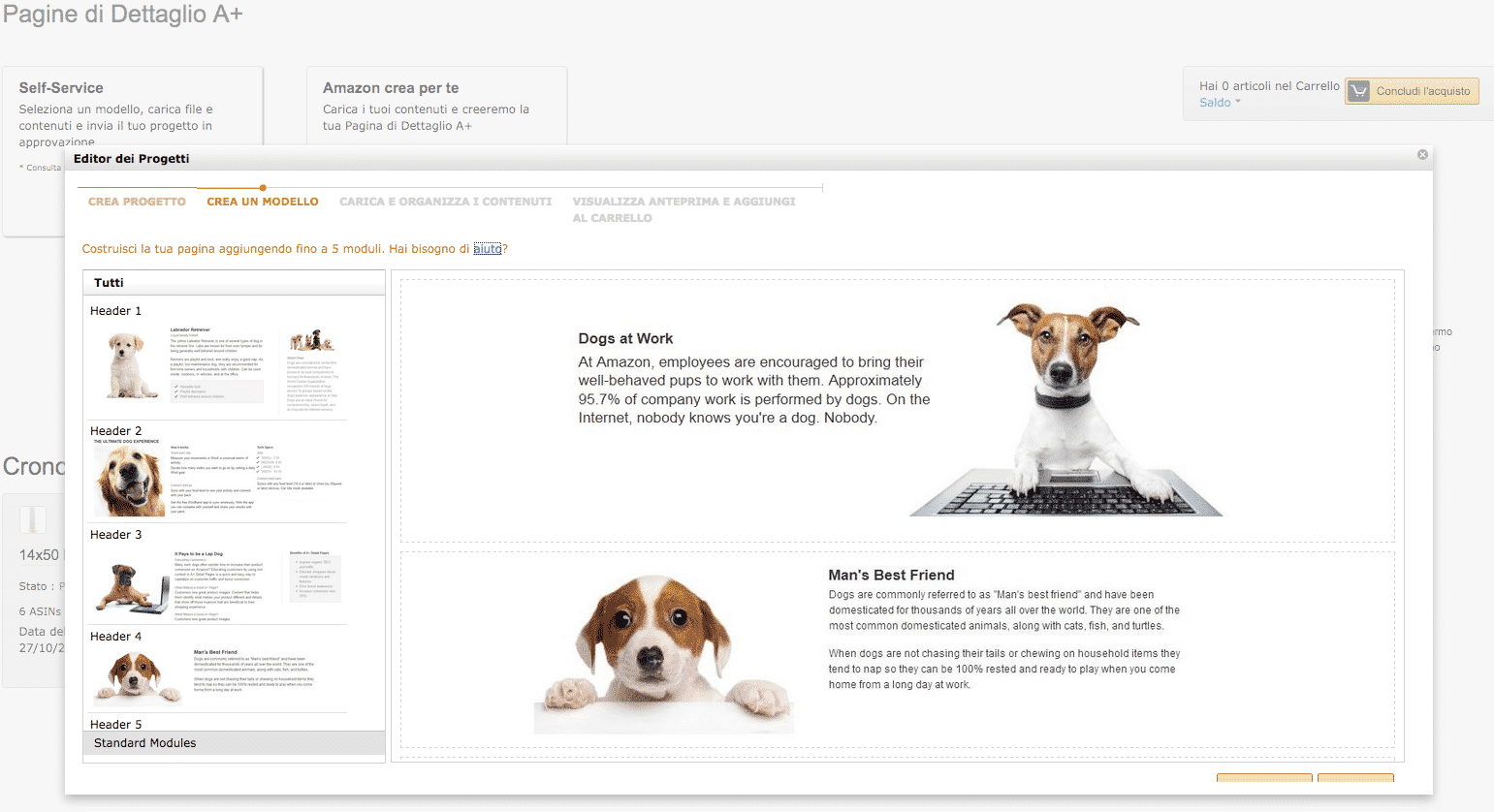This screenshot has height=812, width=1494.
Task: Click the shopping cart icon
Action: click(1358, 91)
